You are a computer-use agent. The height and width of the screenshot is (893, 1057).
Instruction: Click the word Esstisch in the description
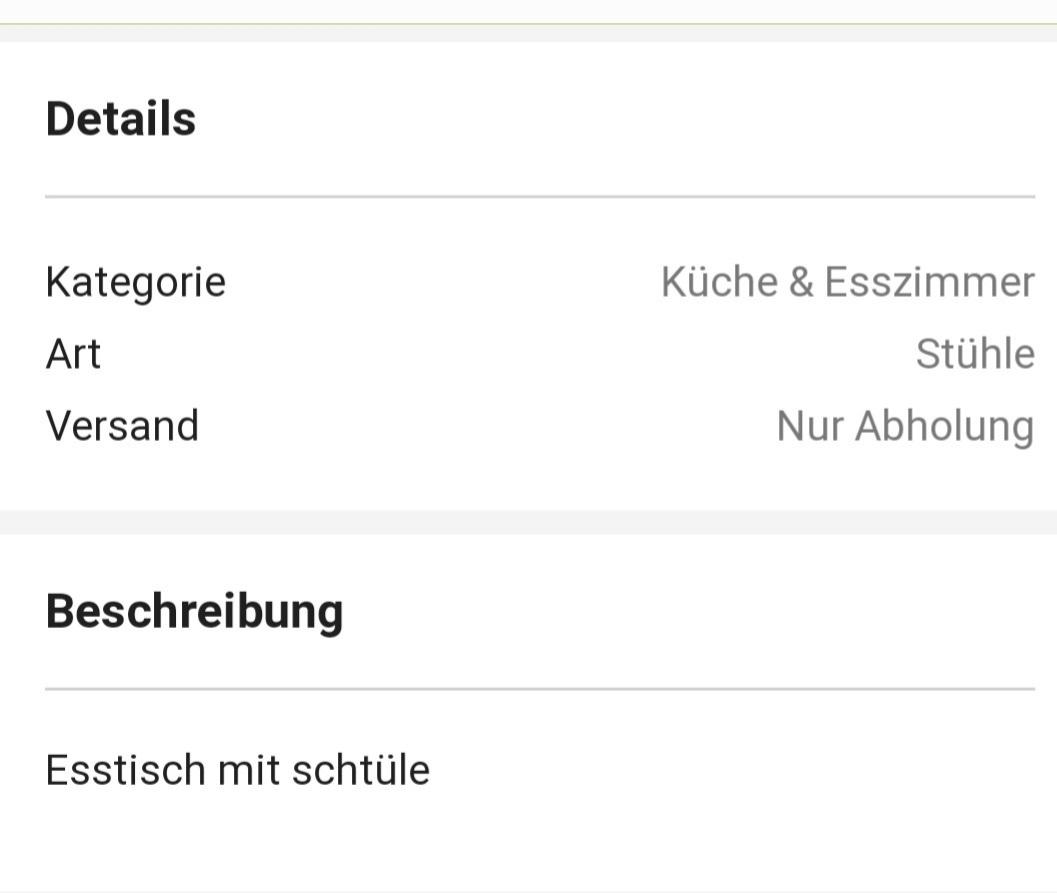[125, 770]
